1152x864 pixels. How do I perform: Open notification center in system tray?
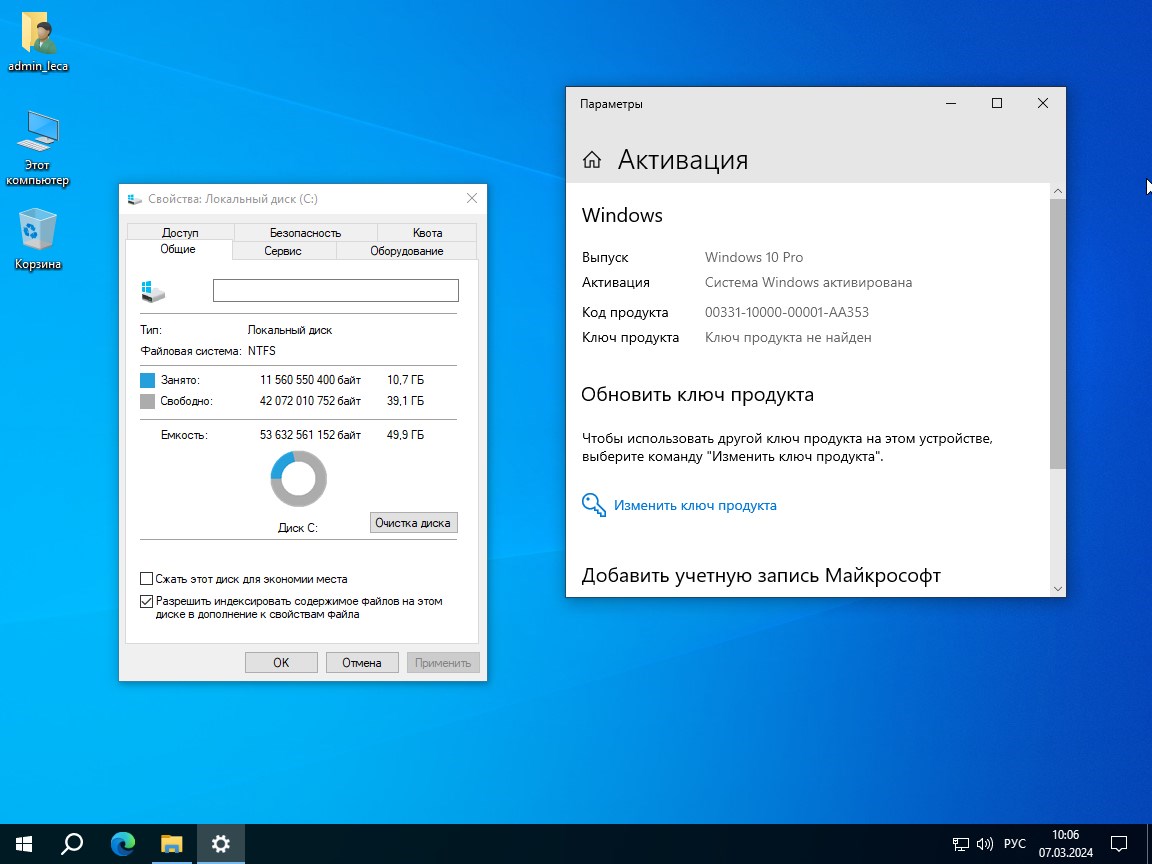click(1120, 844)
